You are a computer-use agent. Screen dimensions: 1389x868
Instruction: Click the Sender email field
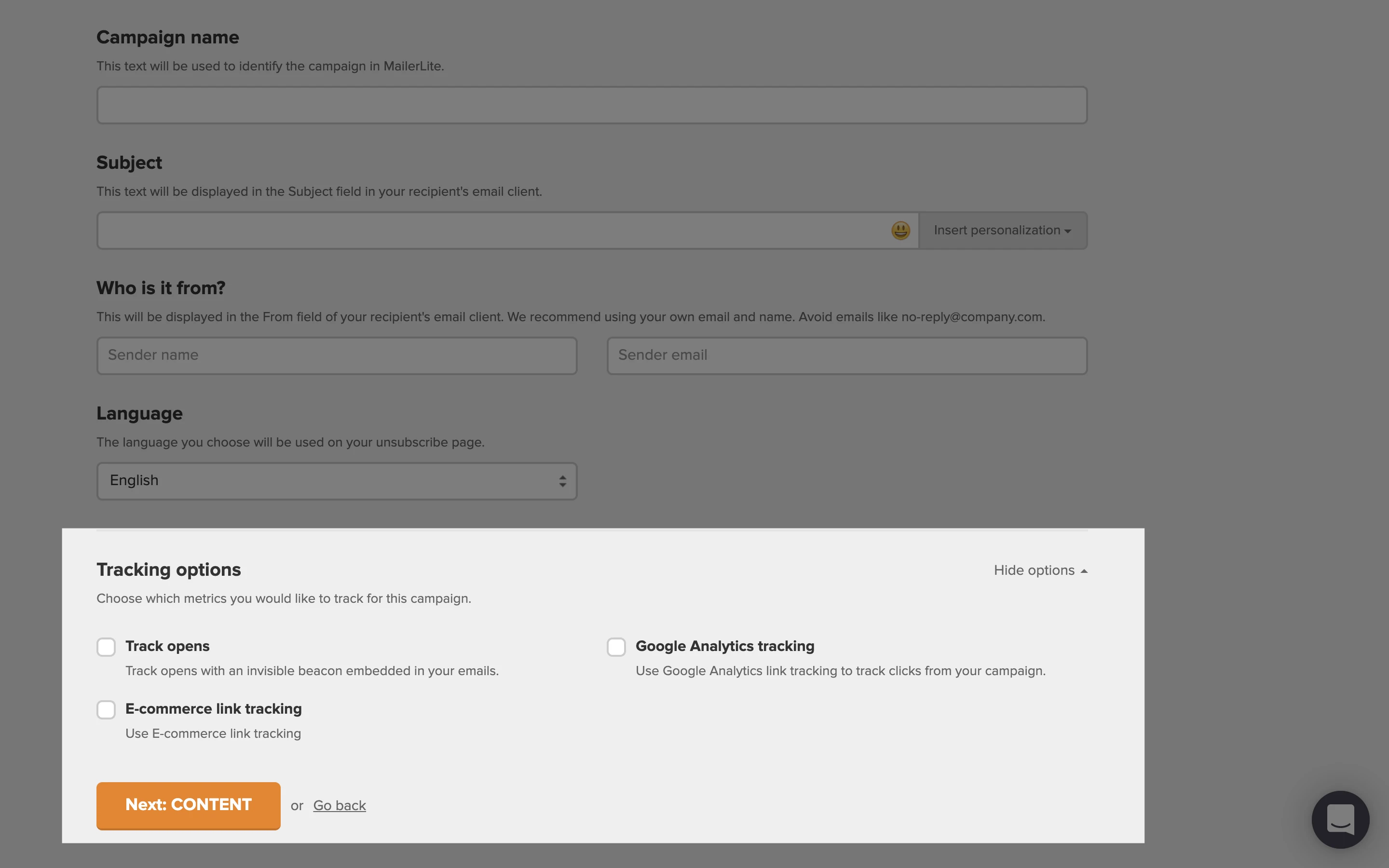tap(846, 356)
